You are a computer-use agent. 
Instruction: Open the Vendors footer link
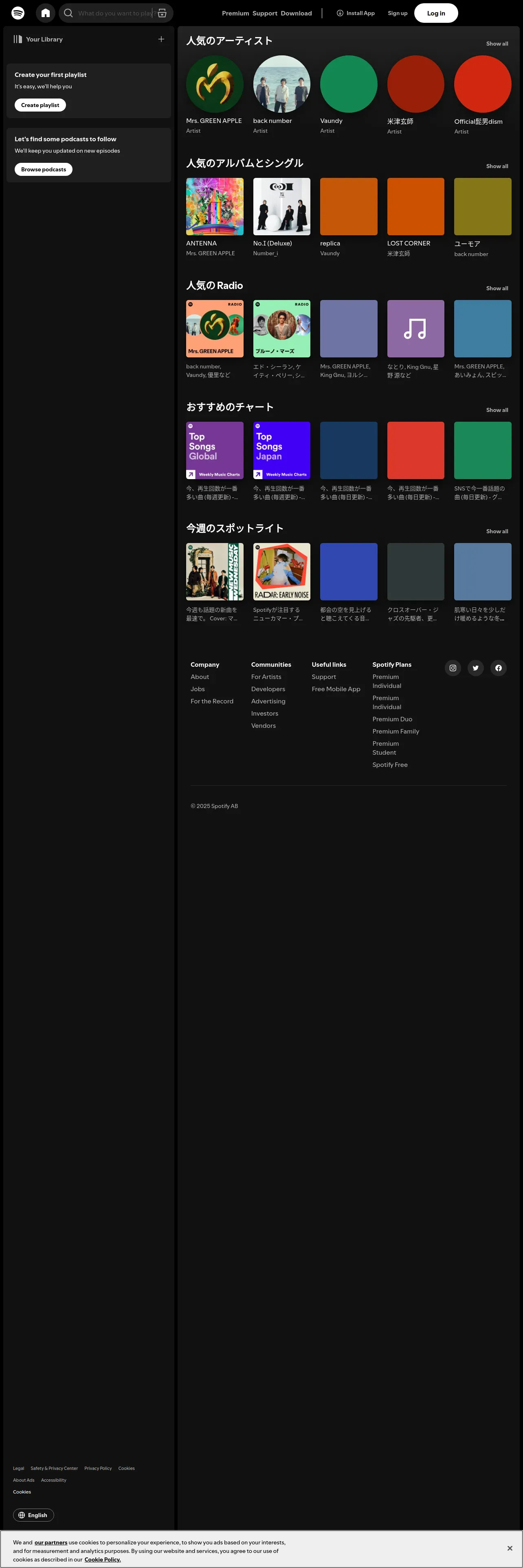click(264, 725)
